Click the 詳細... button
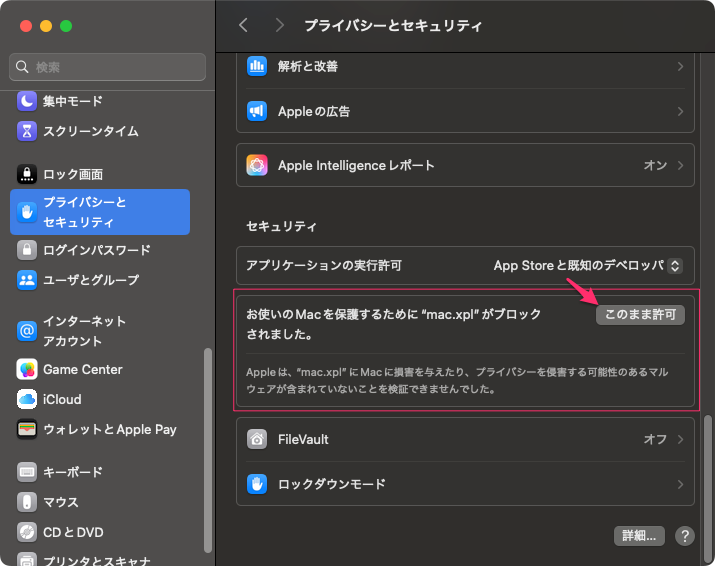 click(639, 536)
